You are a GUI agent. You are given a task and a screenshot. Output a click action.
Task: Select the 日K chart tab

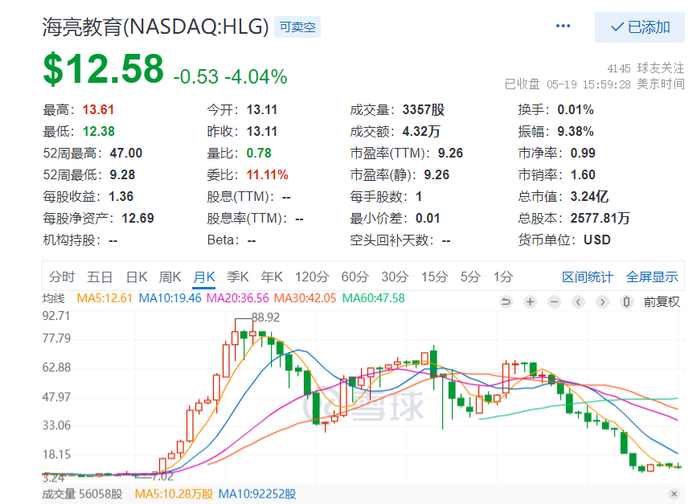pyautogui.click(x=136, y=277)
